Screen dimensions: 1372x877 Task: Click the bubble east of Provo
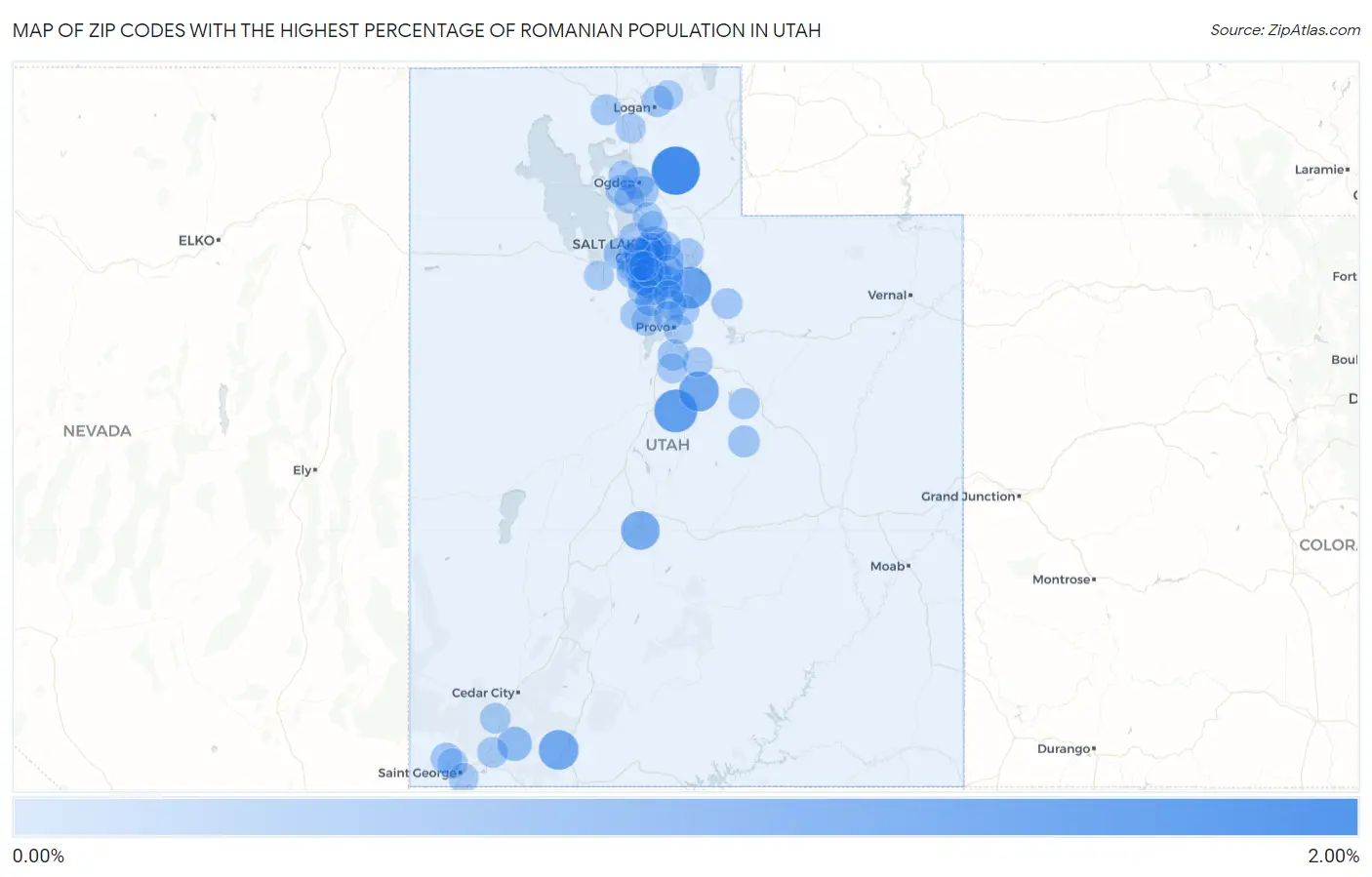[x=726, y=303]
